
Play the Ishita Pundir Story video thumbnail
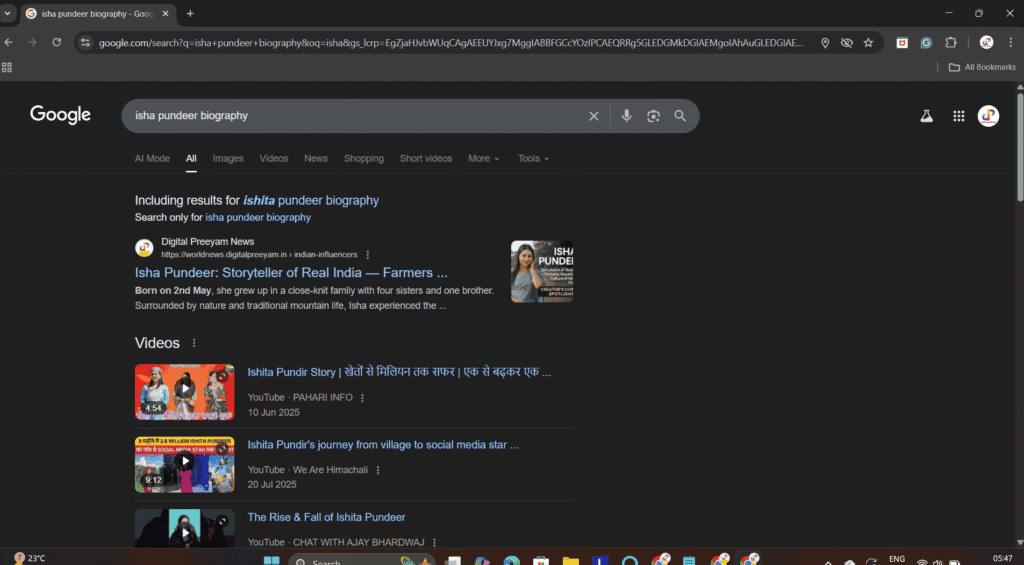[x=185, y=392]
